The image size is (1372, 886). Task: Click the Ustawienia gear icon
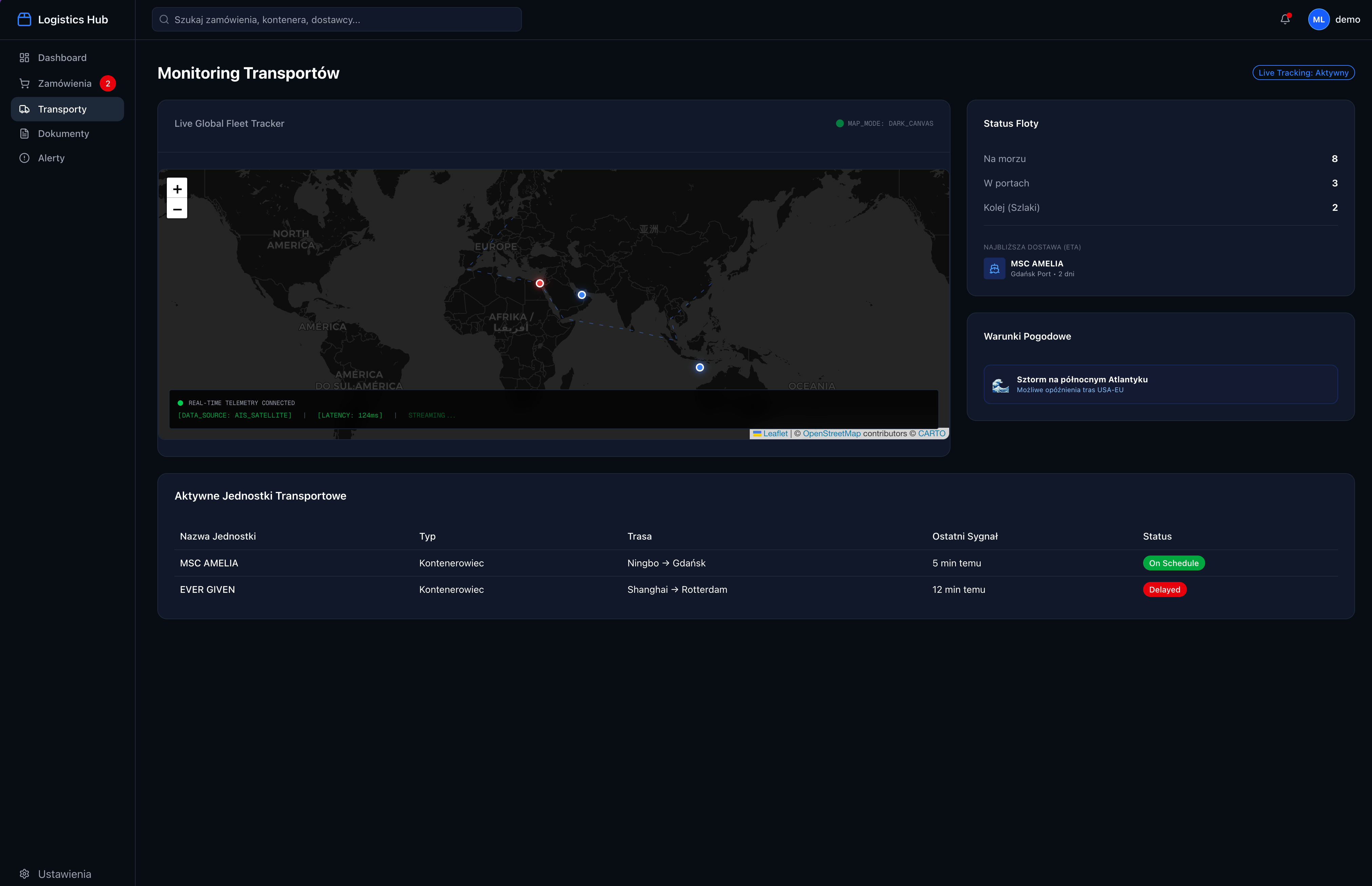[x=24, y=874]
